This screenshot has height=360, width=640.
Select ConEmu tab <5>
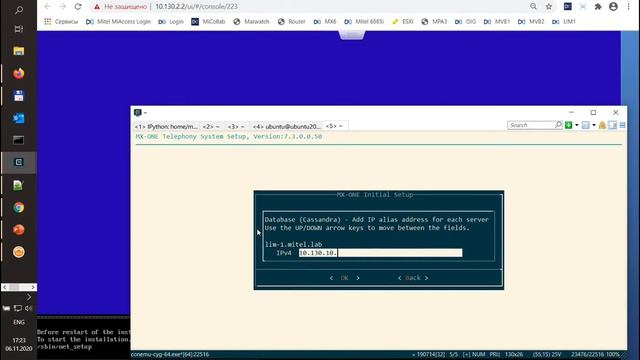[335, 126]
